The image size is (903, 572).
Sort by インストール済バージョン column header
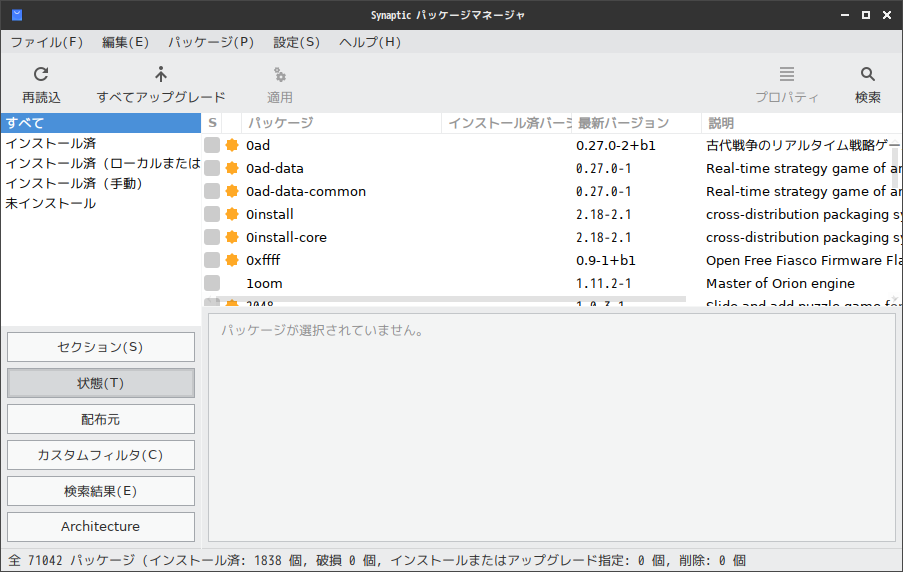tap(507, 123)
